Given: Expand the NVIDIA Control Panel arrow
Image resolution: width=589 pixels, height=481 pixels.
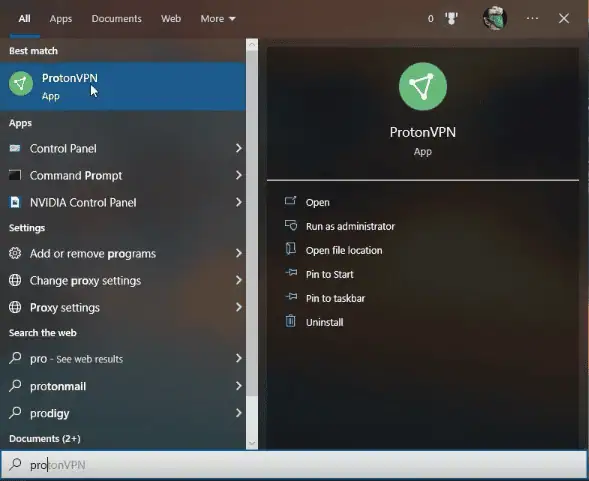Looking at the screenshot, I should (239, 202).
